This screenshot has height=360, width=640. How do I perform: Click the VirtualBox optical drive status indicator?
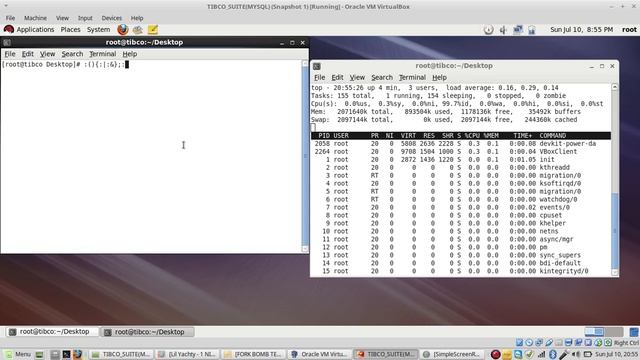[x=529, y=343]
